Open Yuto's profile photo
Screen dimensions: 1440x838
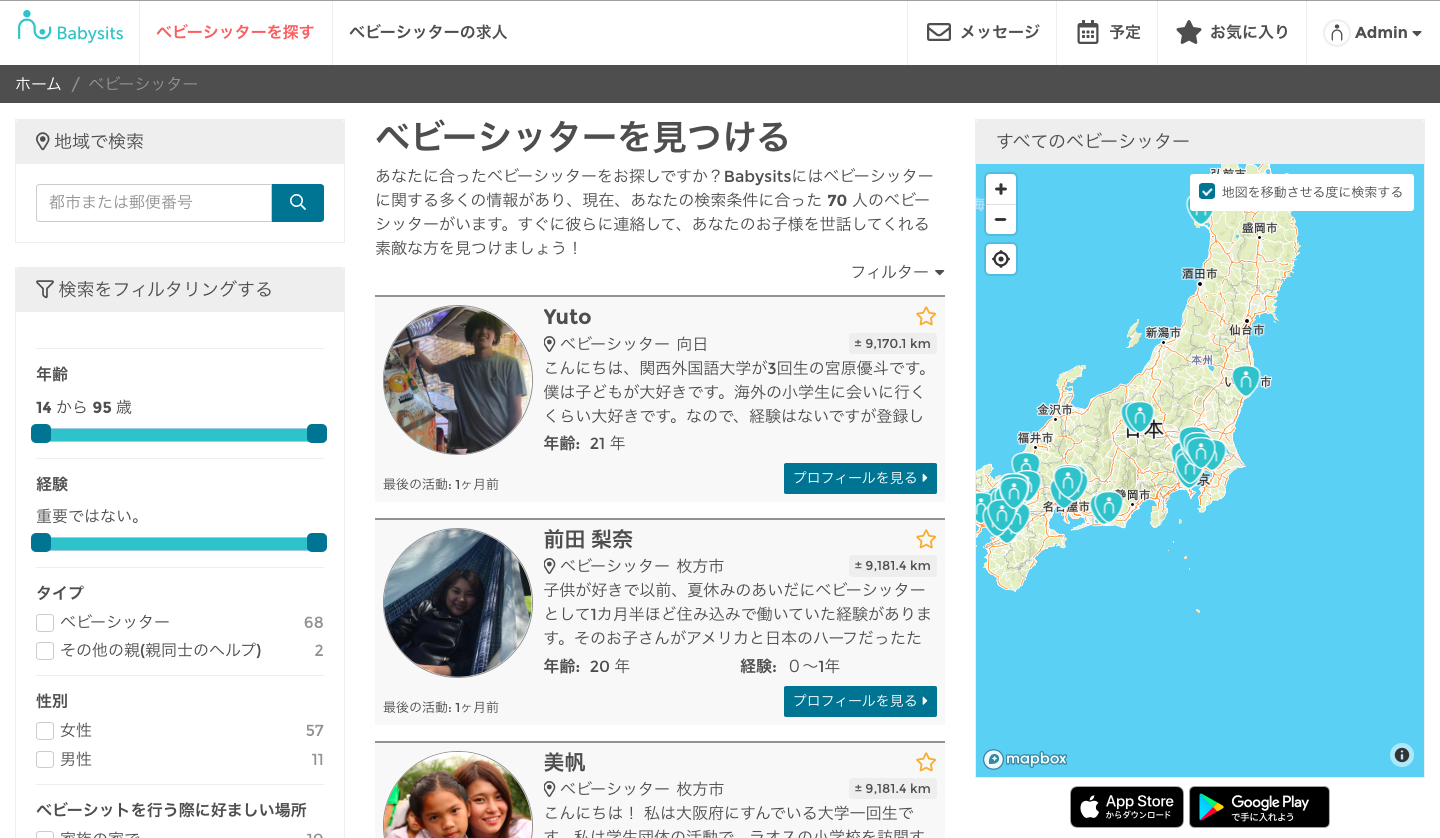[458, 380]
